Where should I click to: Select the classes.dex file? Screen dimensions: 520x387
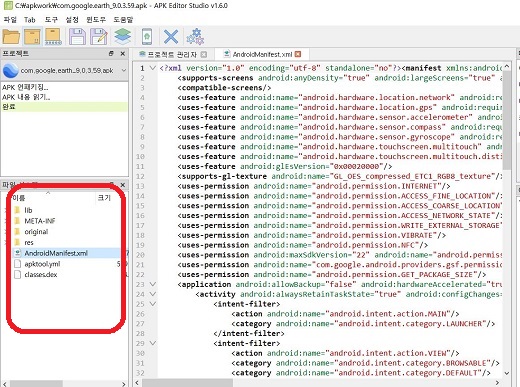coord(41,275)
